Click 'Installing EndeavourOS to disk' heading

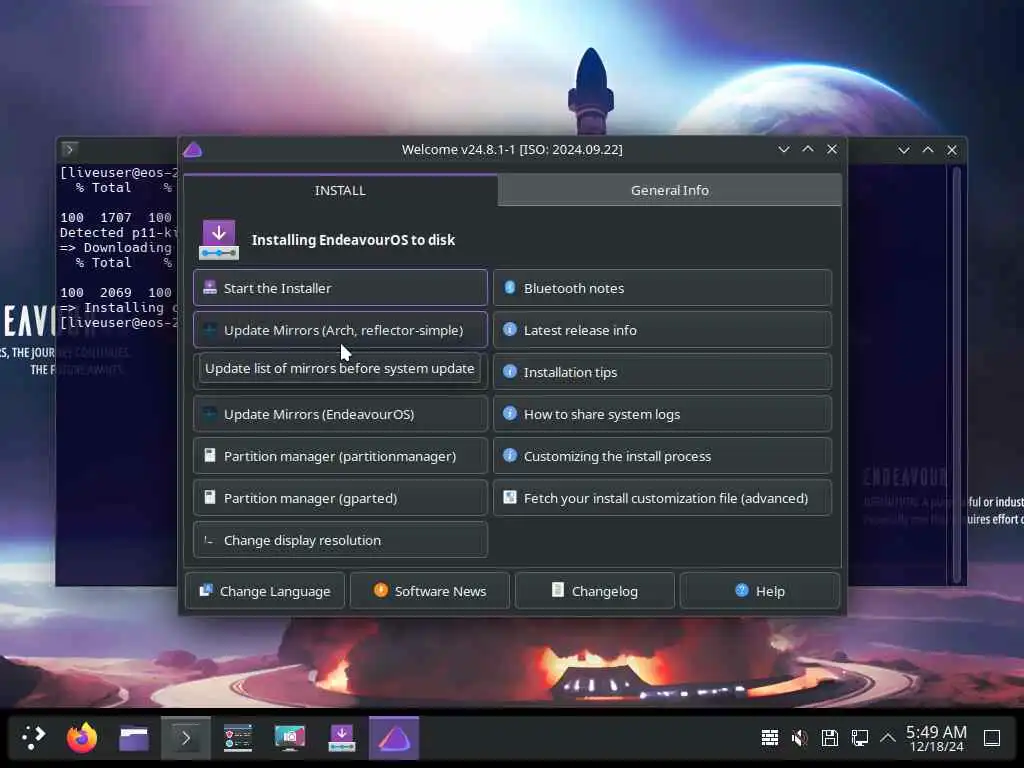[x=353, y=240]
